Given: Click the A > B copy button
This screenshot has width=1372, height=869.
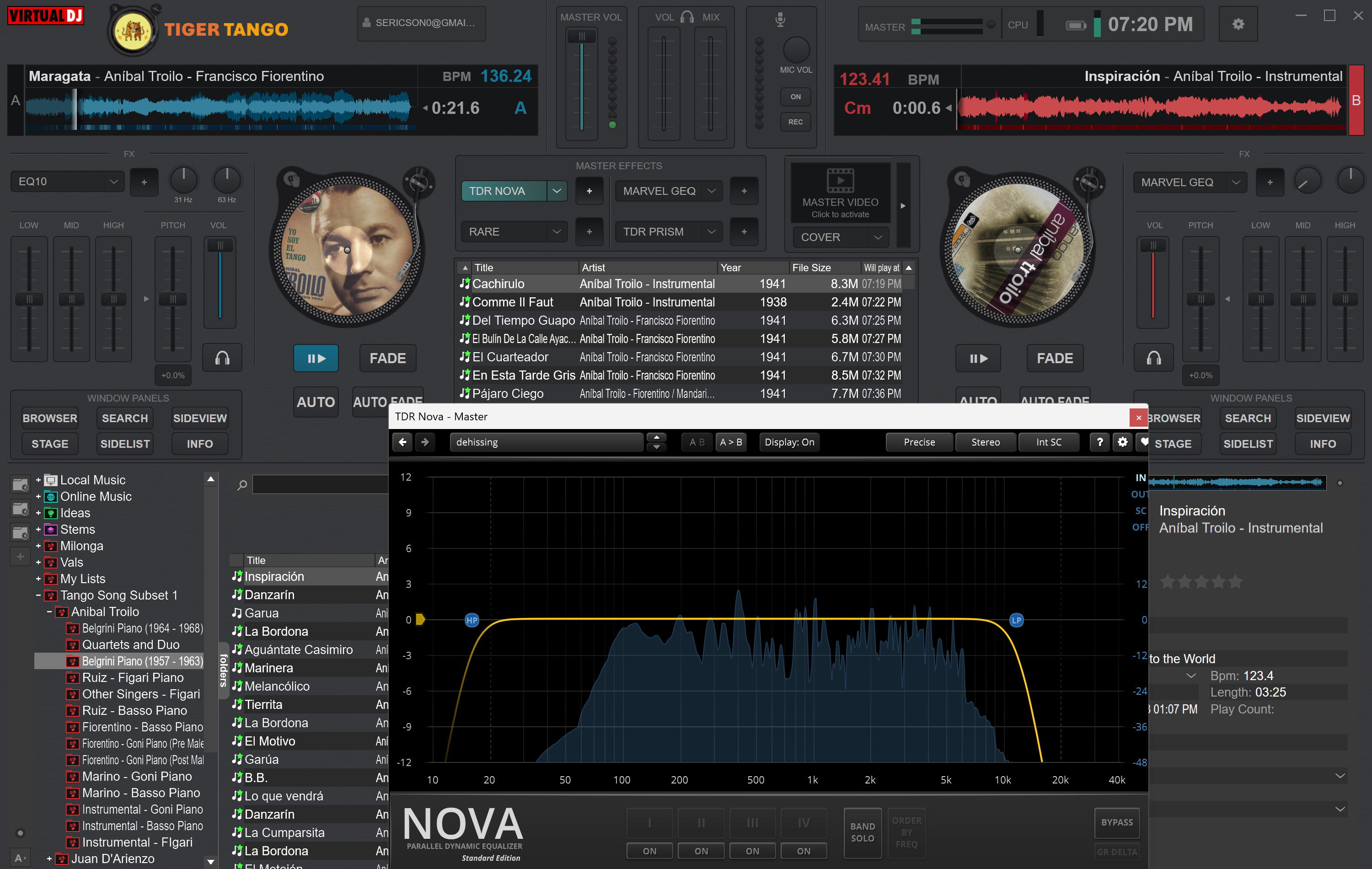Looking at the screenshot, I should coord(731,442).
